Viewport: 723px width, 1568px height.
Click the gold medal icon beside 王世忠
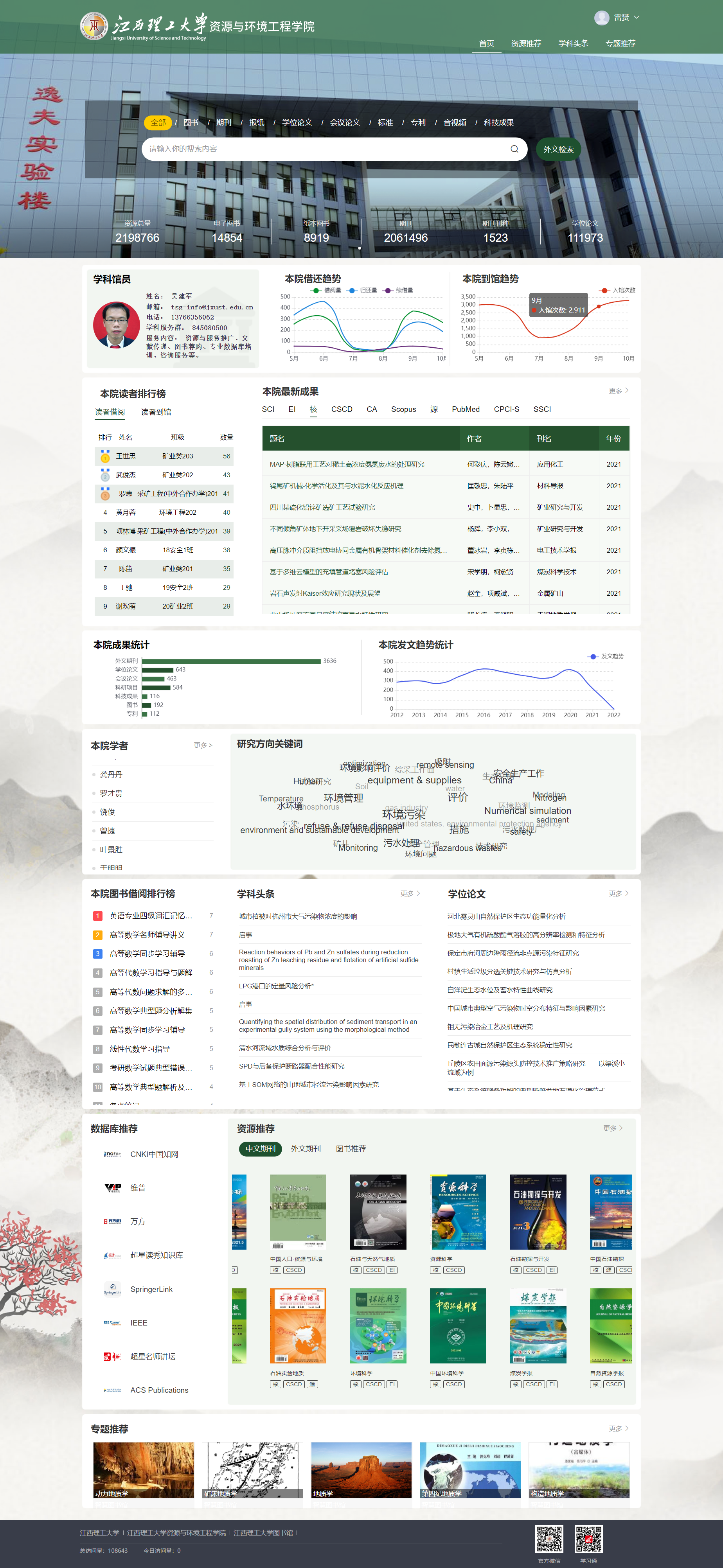tap(105, 456)
